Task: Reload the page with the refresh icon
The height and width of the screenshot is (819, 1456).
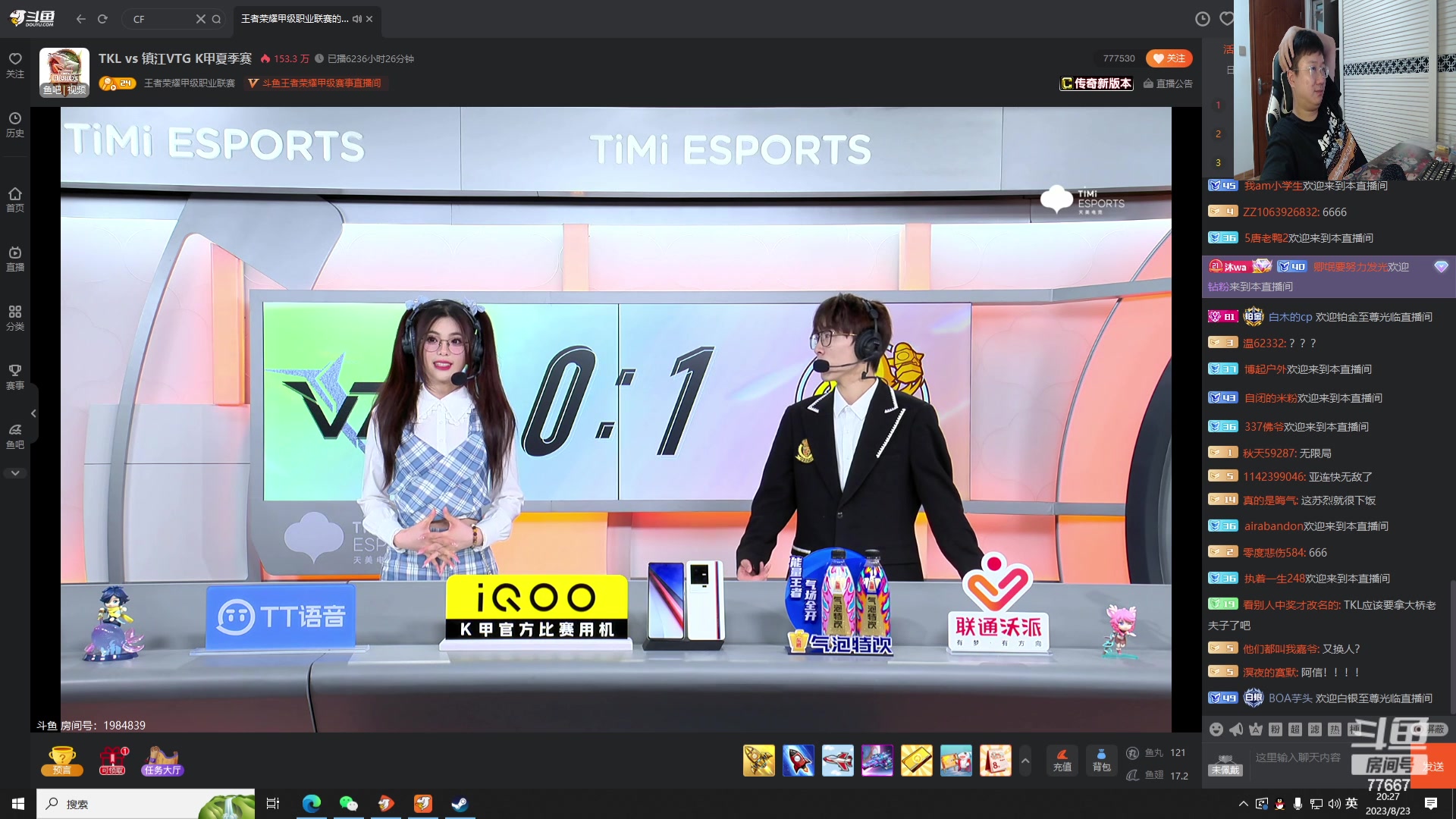Action: coord(102,19)
